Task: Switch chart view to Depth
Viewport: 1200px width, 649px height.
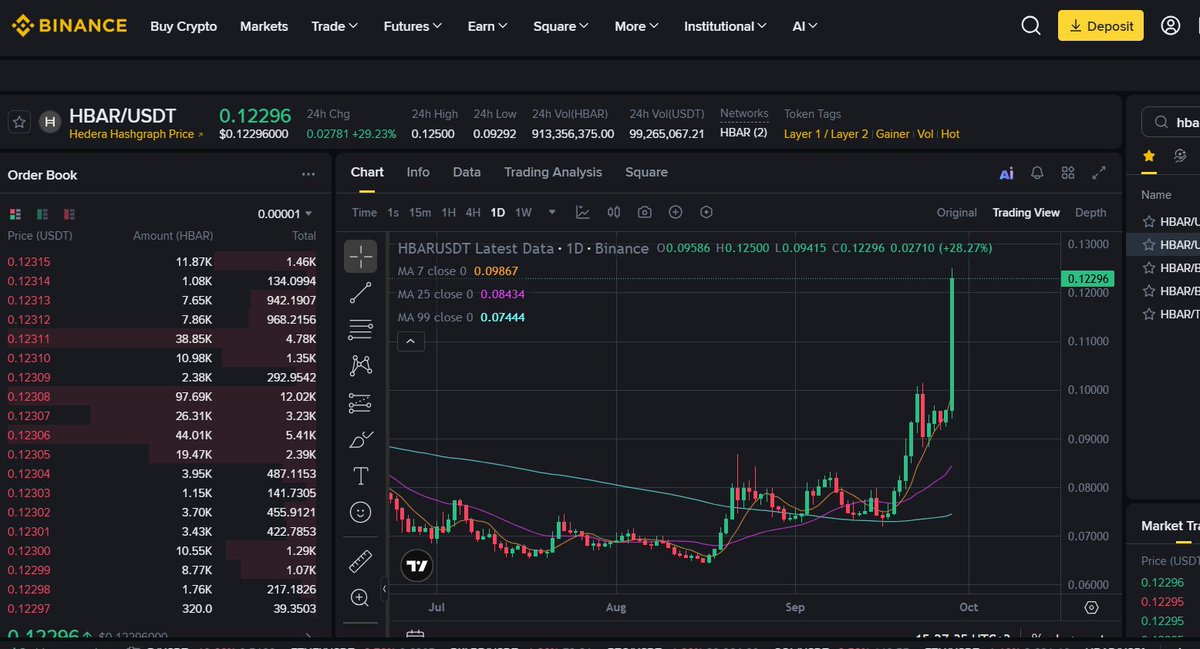Action: tap(1091, 212)
